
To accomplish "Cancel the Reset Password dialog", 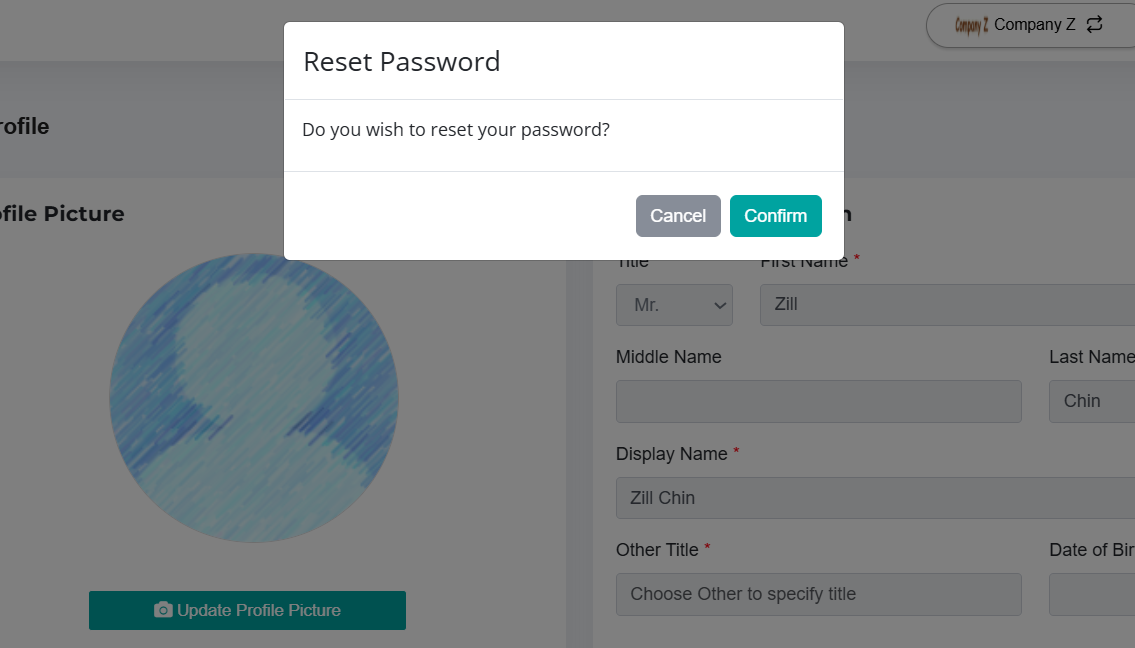I will (x=678, y=216).
